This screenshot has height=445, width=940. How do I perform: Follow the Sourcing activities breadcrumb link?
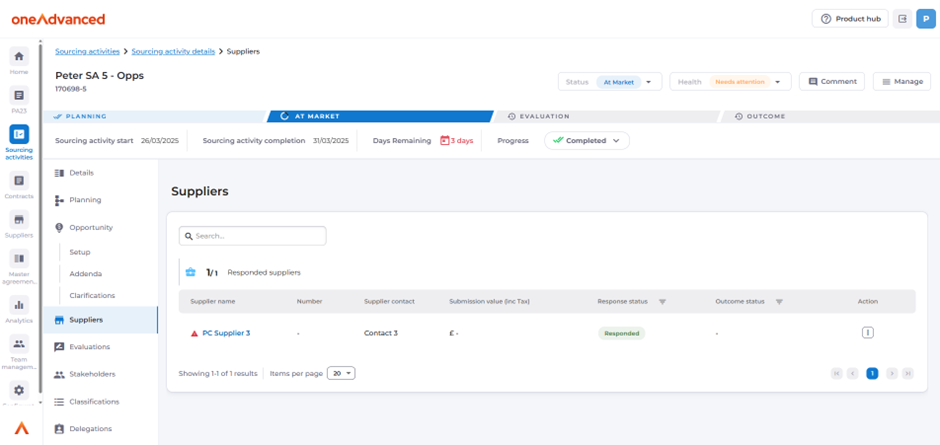88,52
